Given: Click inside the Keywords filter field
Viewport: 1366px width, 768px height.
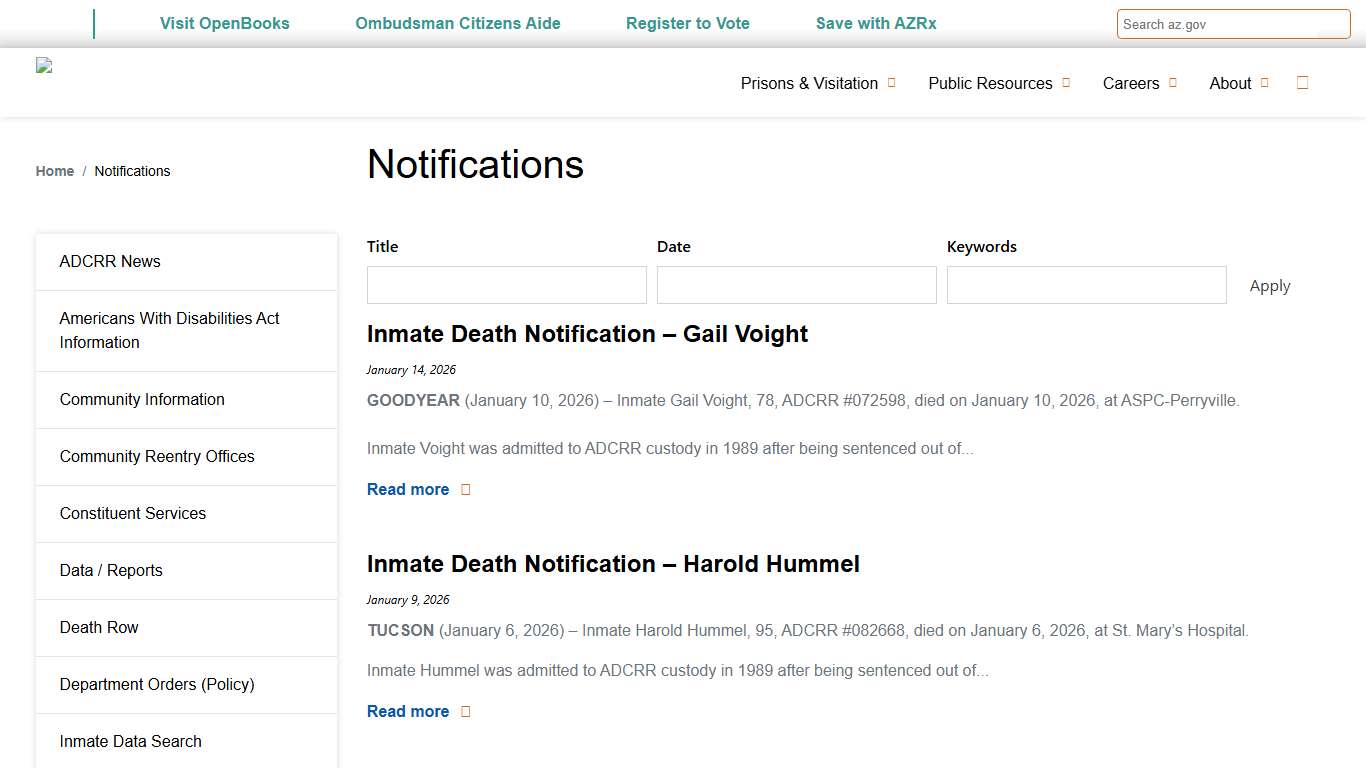Looking at the screenshot, I should pyautogui.click(x=1086, y=285).
